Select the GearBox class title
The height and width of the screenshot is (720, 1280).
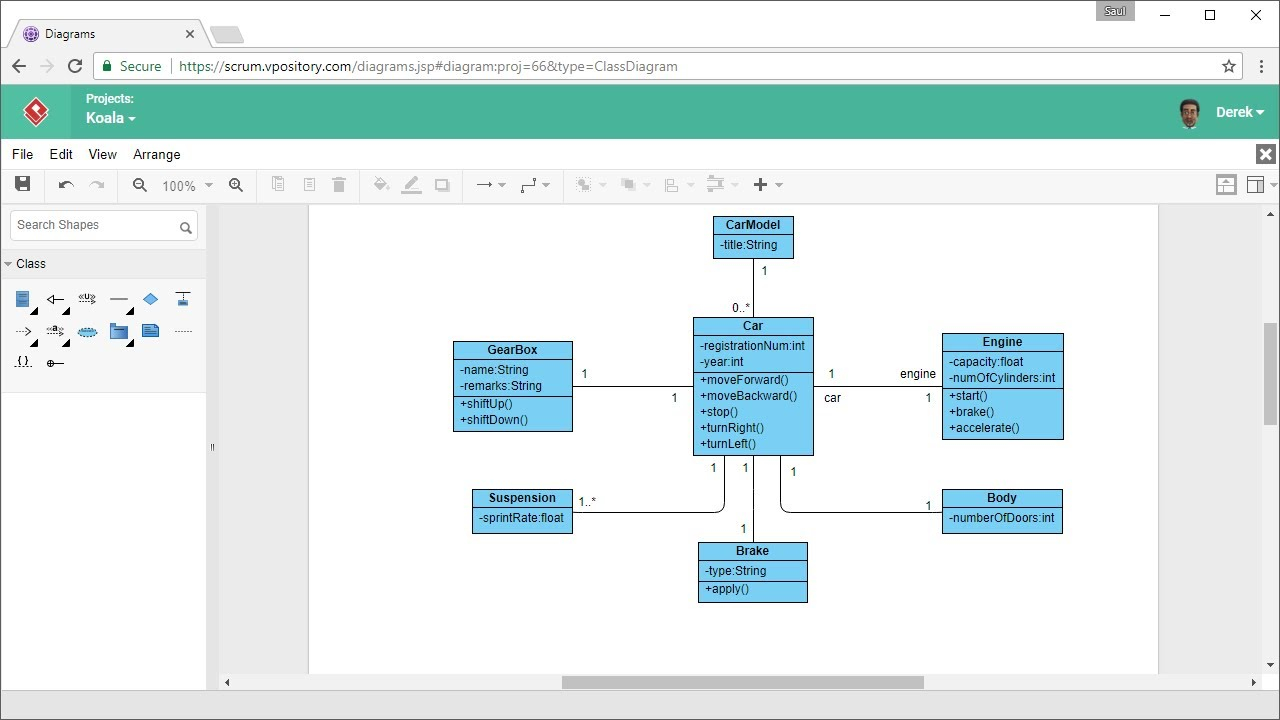click(x=513, y=350)
